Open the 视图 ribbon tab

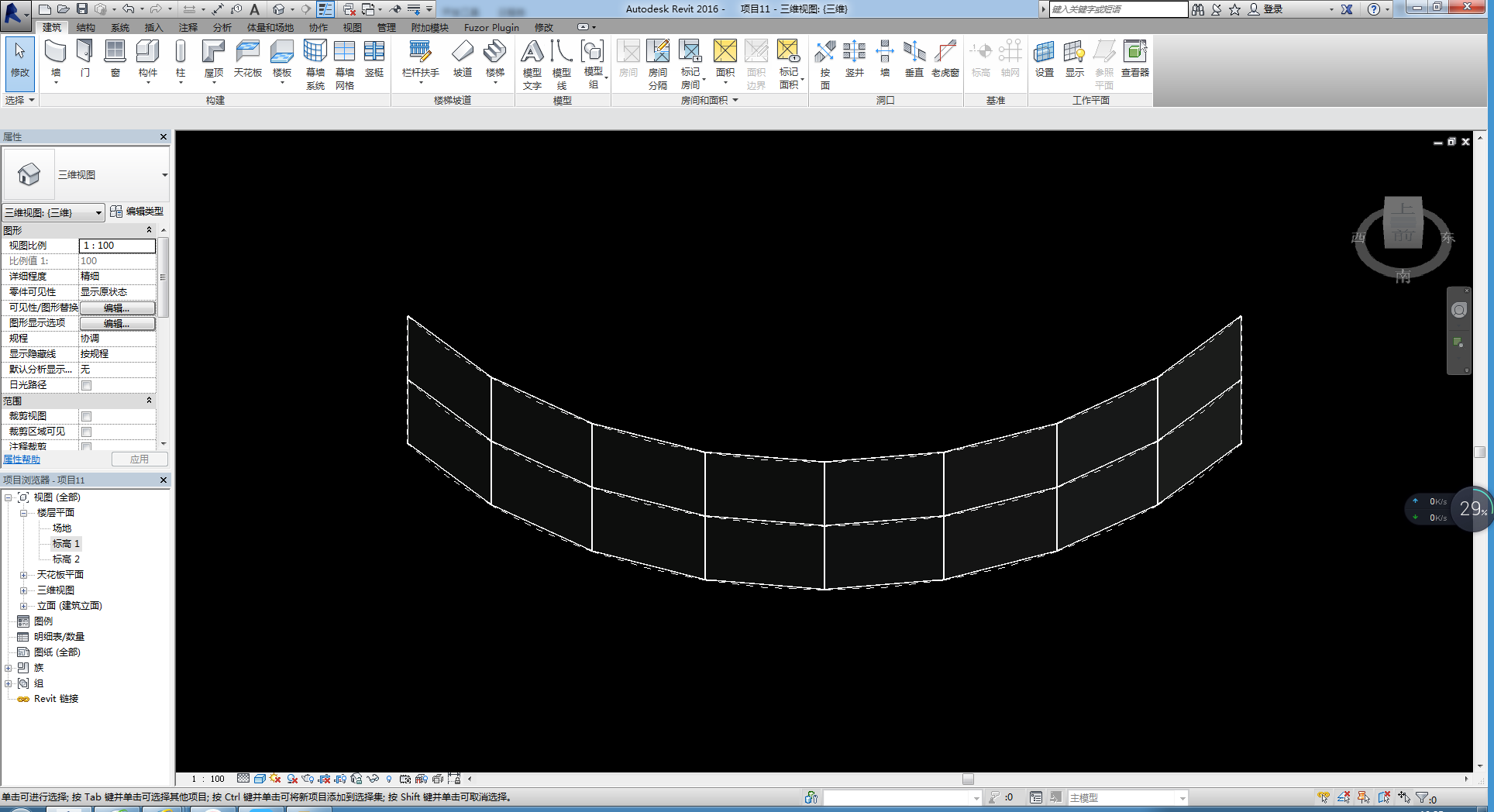(x=352, y=27)
